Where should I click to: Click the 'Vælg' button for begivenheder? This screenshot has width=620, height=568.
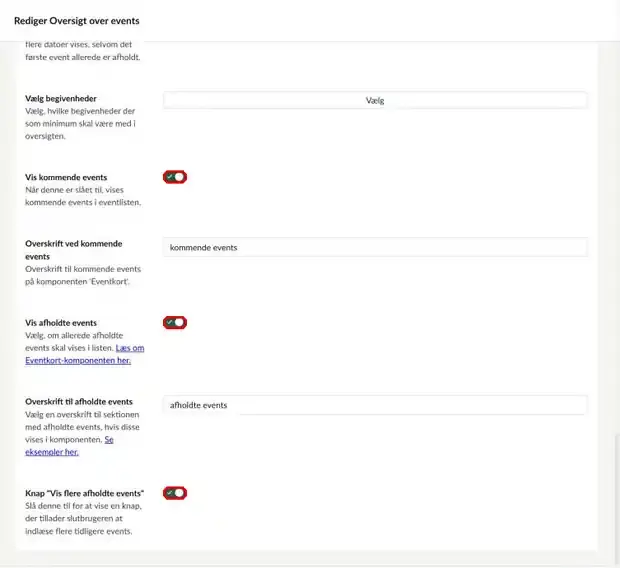pos(375,100)
